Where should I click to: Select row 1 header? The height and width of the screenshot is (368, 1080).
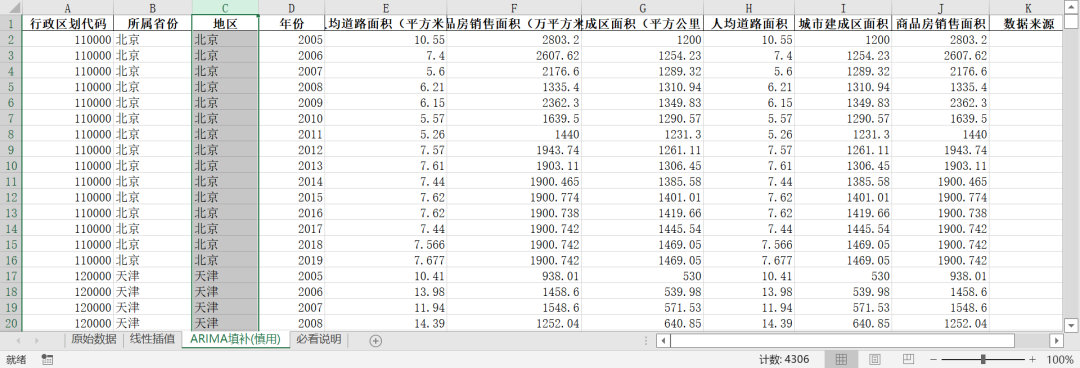[11, 23]
